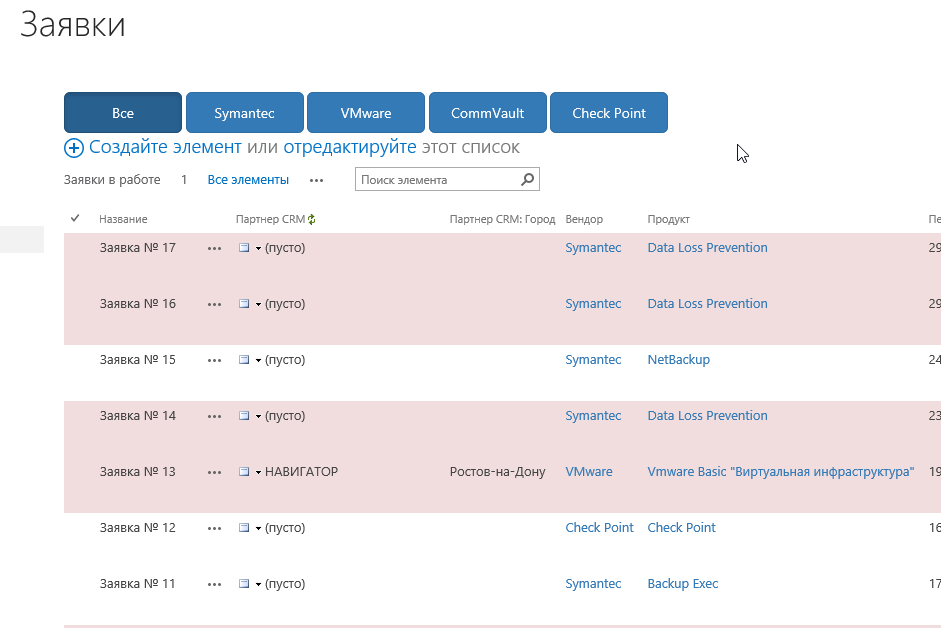Open the ellipsis menu for Заявка № 11
This screenshot has height=628, width=941.
pyautogui.click(x=214, y=585)
